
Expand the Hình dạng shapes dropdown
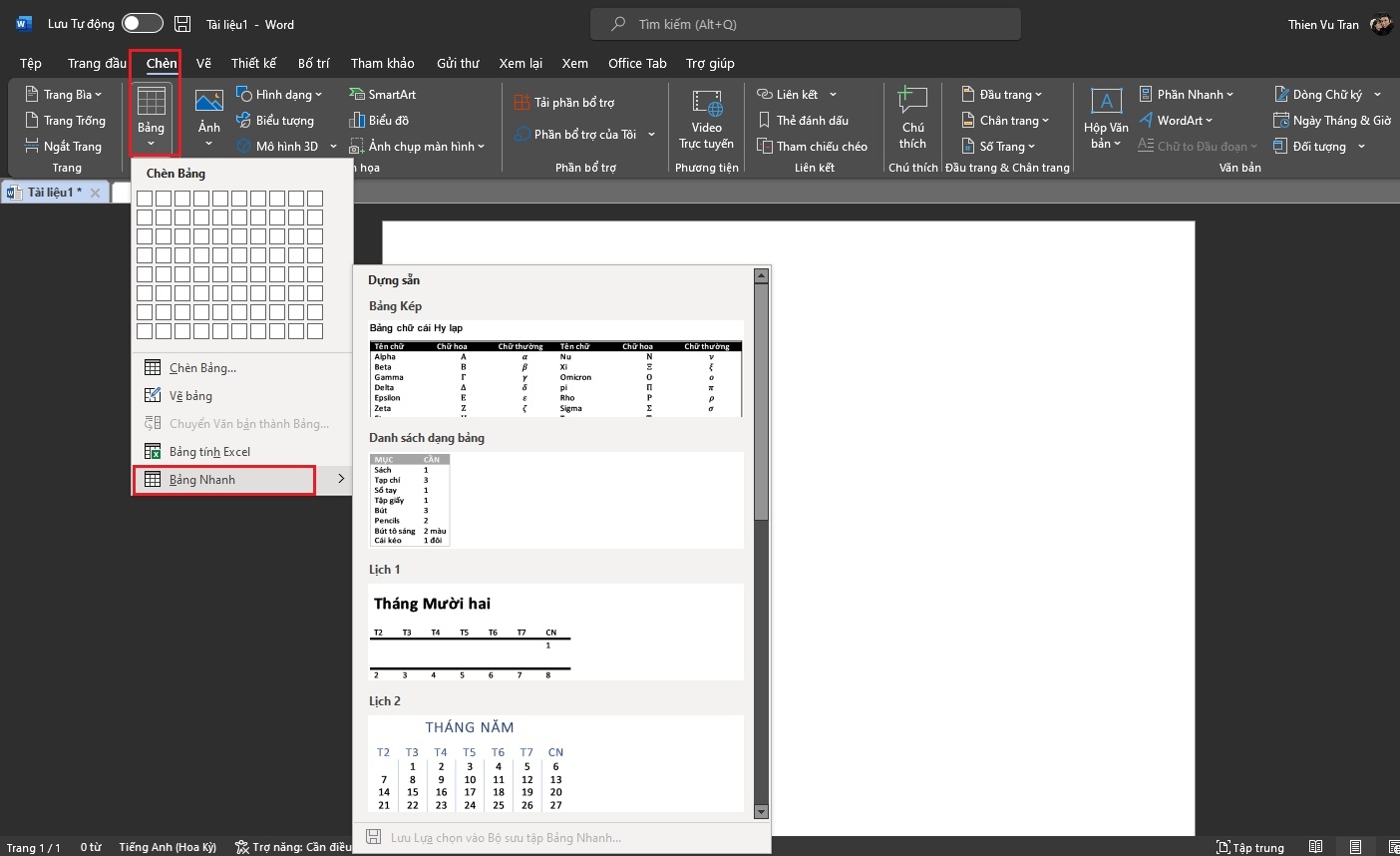[280, 94]
